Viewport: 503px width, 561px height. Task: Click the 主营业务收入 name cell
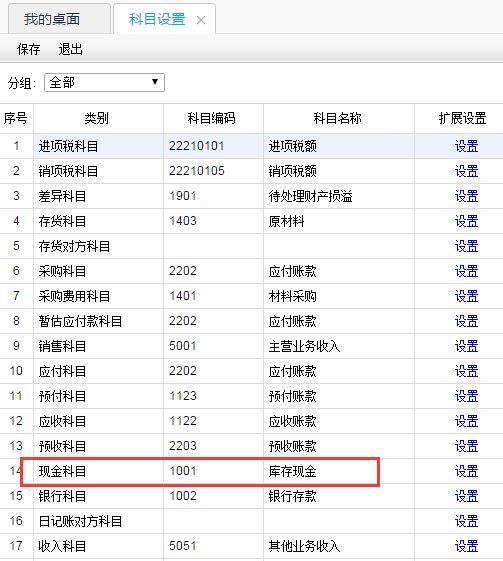tap(339, 346)
